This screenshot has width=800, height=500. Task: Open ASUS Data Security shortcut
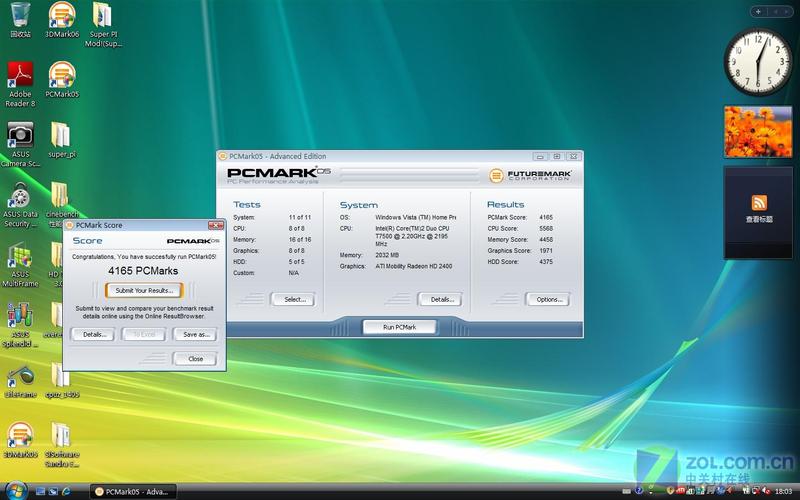point(20,205)
